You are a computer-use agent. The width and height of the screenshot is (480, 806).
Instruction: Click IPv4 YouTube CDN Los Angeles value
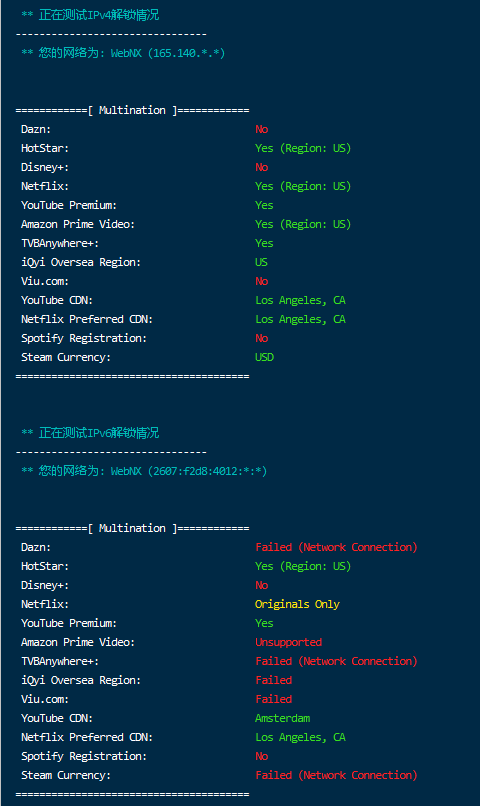(x=300, y=300)
